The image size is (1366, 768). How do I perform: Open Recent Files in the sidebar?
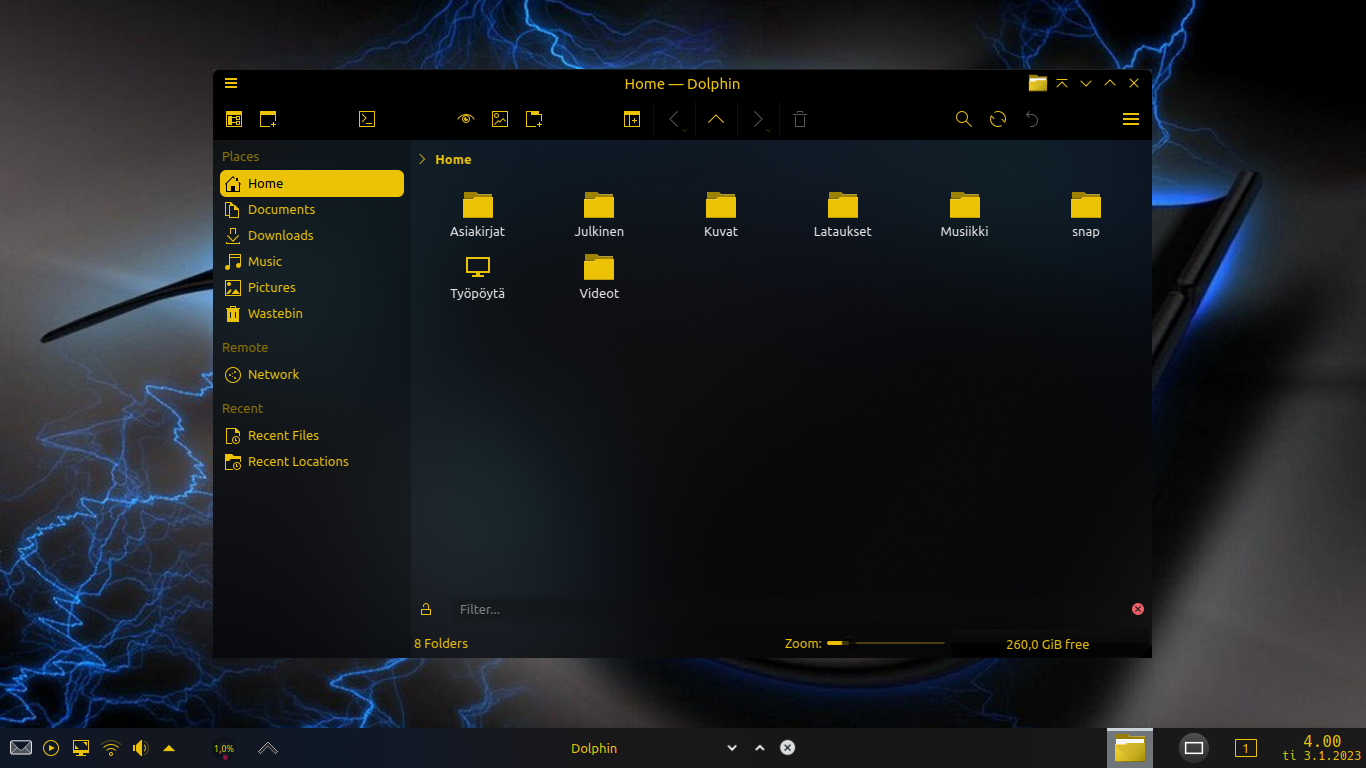312,435
